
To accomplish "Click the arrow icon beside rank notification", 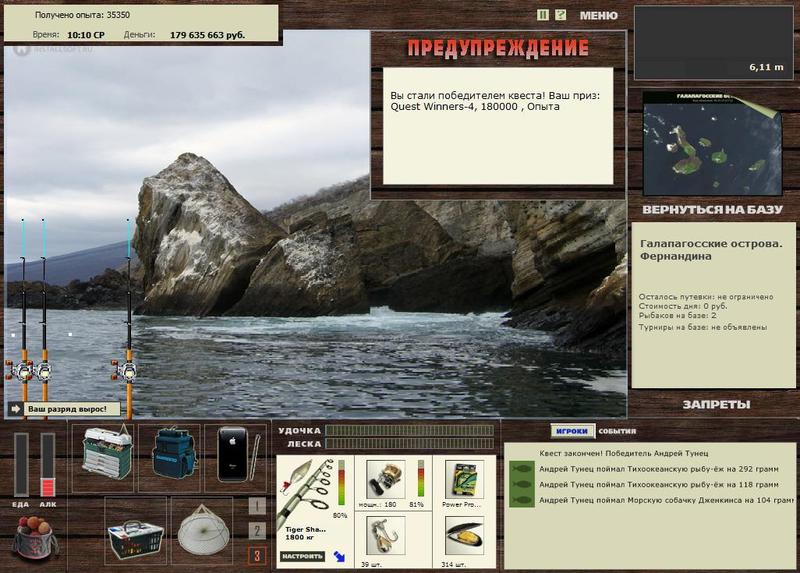I will [15, 409].
